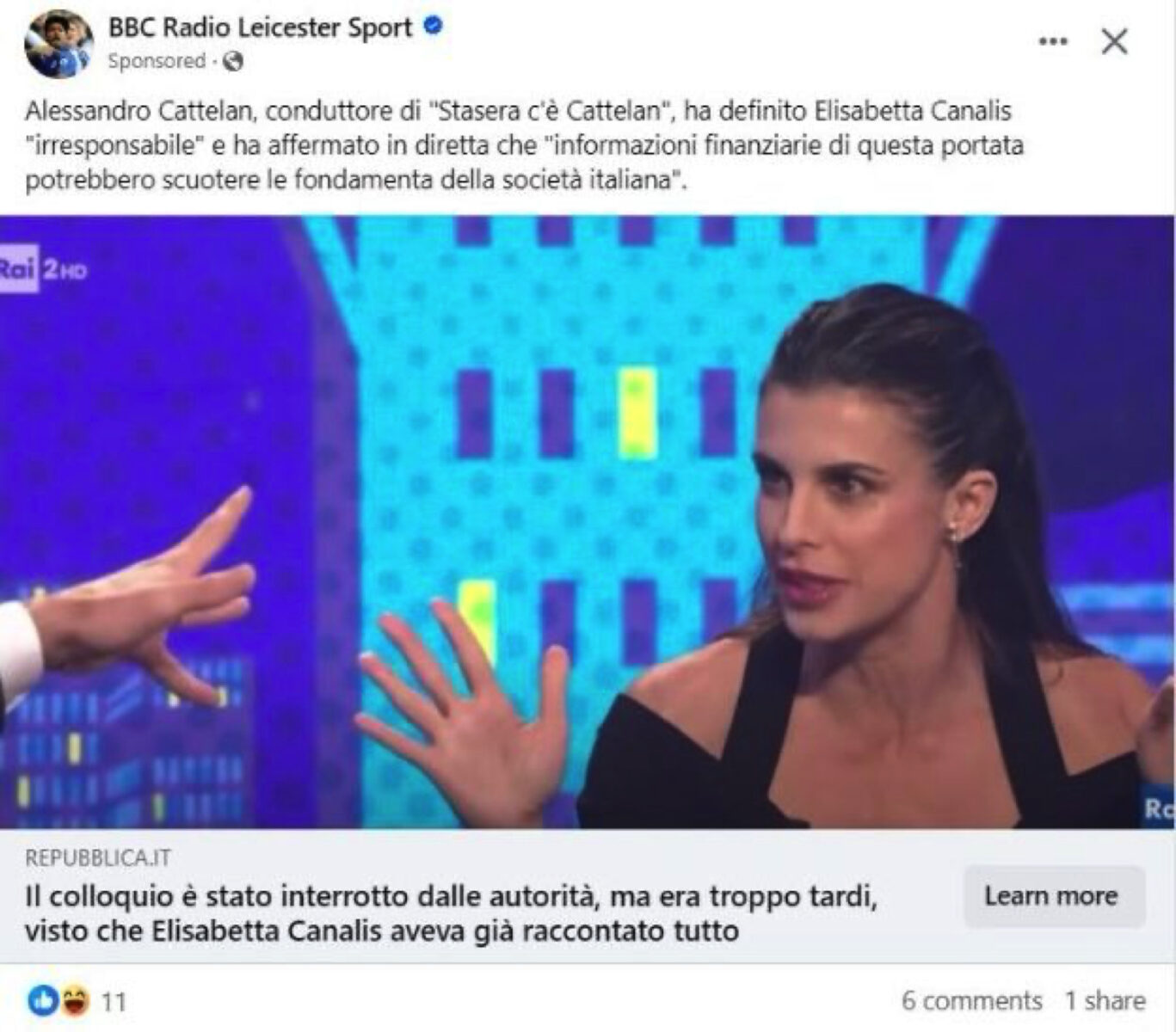Image resolution: width=1176 pixels, height=1032 pixels.
Task: Click the Haha laughing reaction emoji
Action: (74, 1000)
